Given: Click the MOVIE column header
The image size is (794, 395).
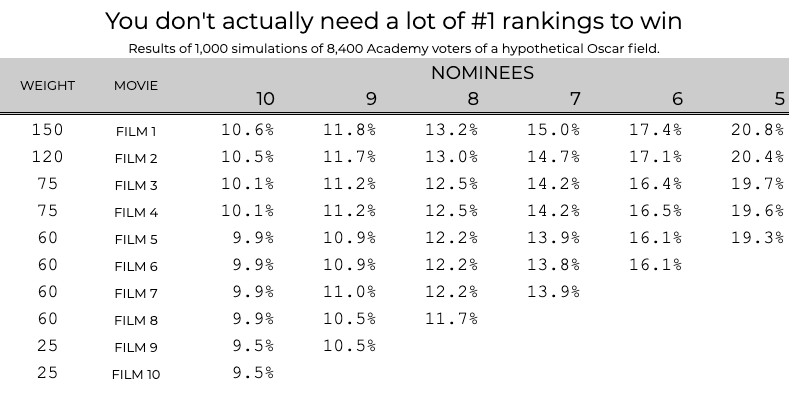Looking at the screenshot, I should pos(136,86).
